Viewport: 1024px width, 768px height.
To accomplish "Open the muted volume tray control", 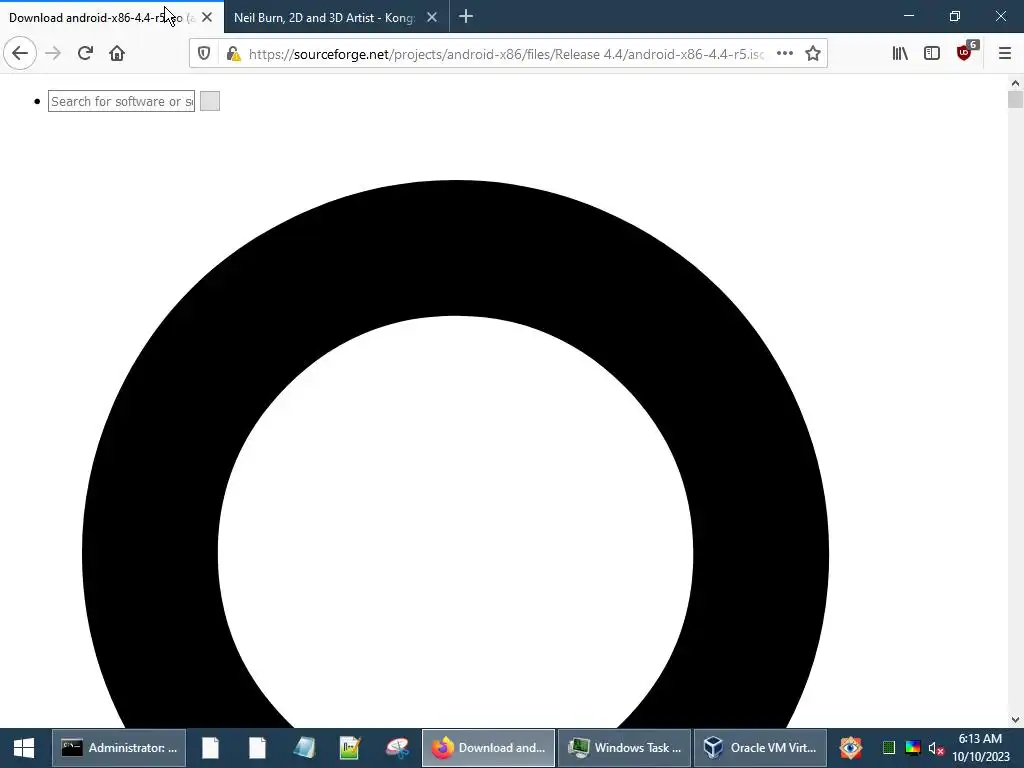I will 936,748.
